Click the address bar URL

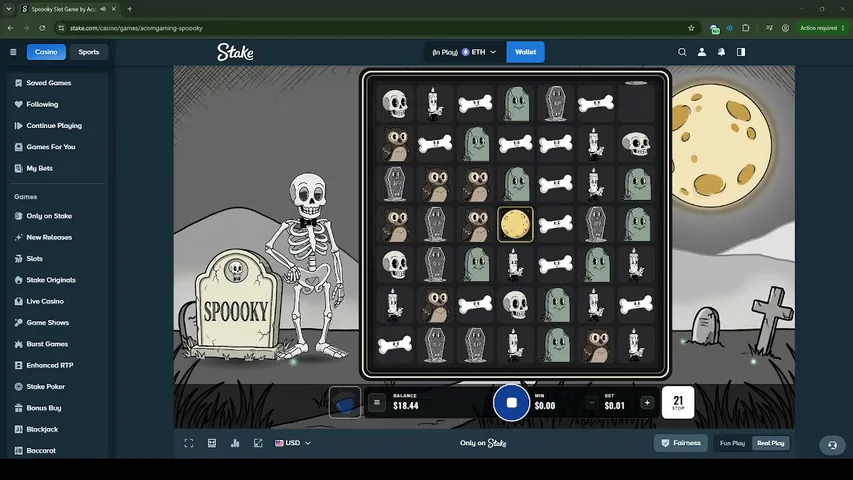coord(136,28)
